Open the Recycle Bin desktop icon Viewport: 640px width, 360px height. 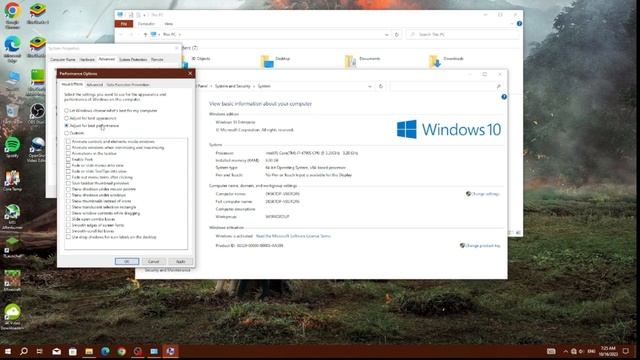point(12,114)
